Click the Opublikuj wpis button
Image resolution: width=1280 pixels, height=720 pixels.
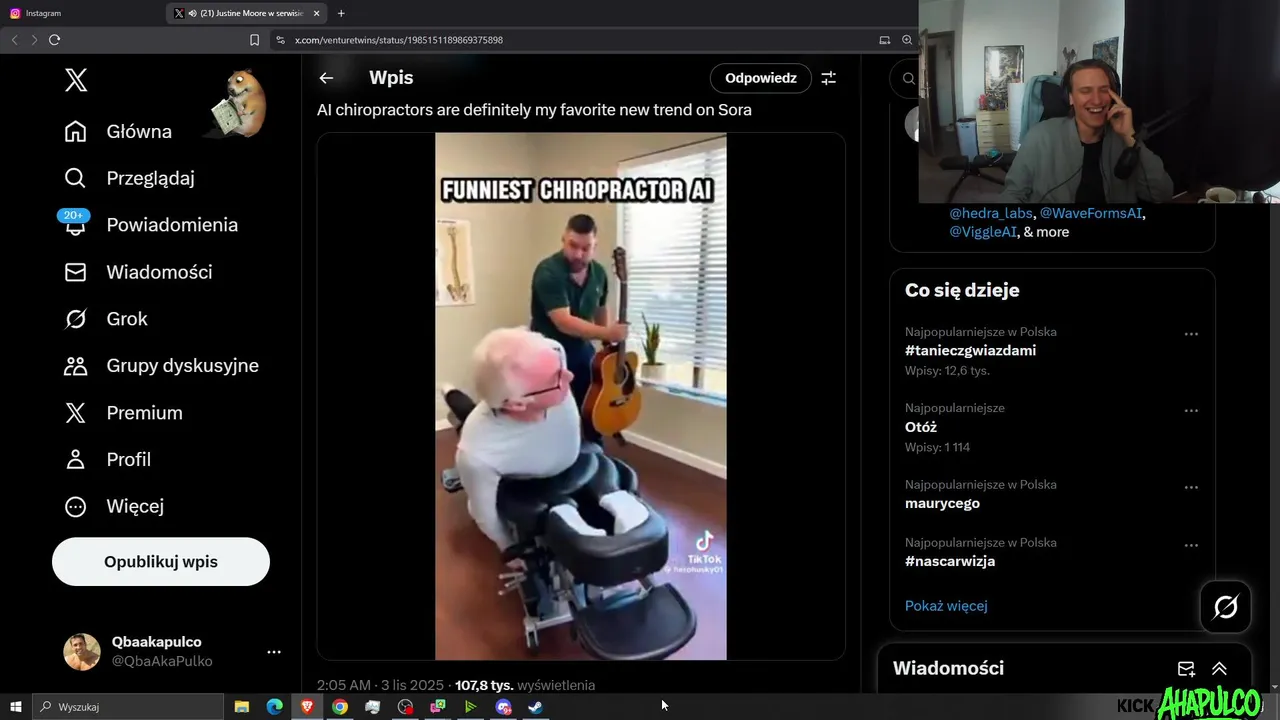161,562
